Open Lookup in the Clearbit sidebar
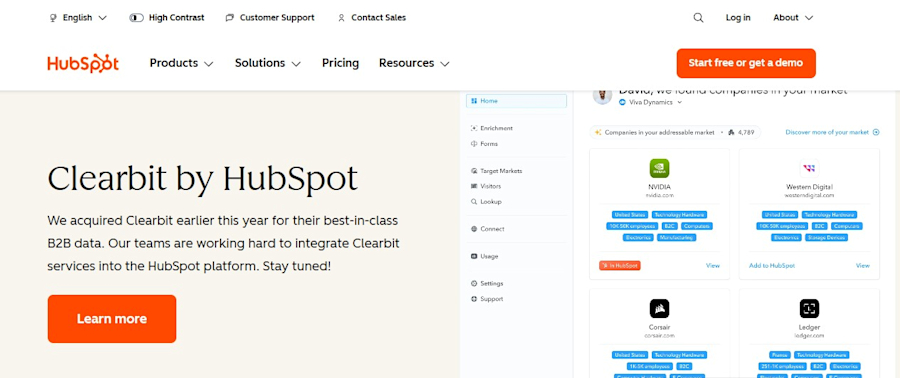The height and width of the screenshot is (378, 900). click(486, 202)
